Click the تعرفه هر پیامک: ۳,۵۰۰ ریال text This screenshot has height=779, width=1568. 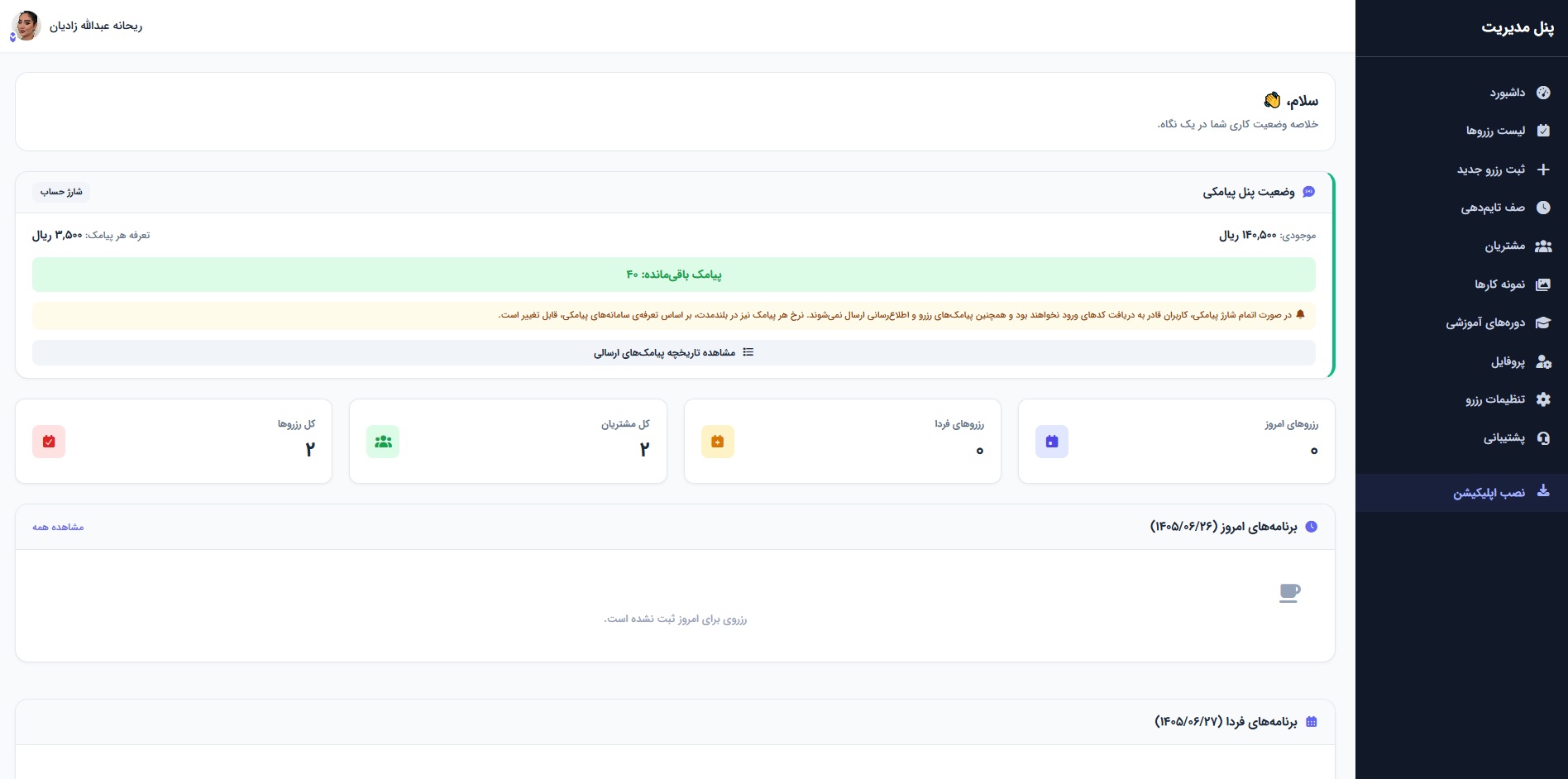(91, 236)
